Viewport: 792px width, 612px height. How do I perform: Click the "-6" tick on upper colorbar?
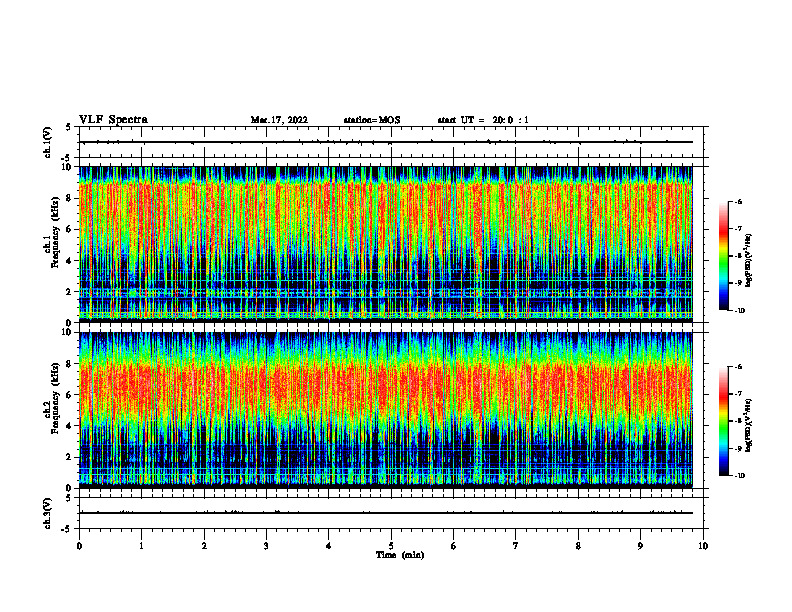[x=738, y=201]
